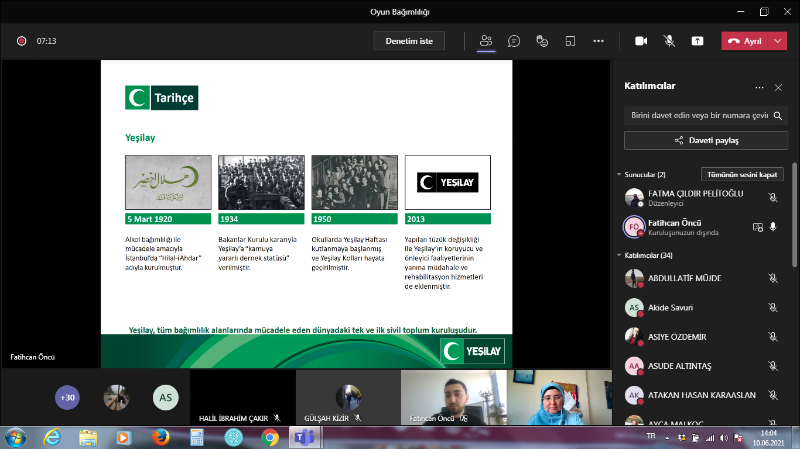
Task: Collapse the Katılımcılar (34) section
Action: (x=619, y=255)
